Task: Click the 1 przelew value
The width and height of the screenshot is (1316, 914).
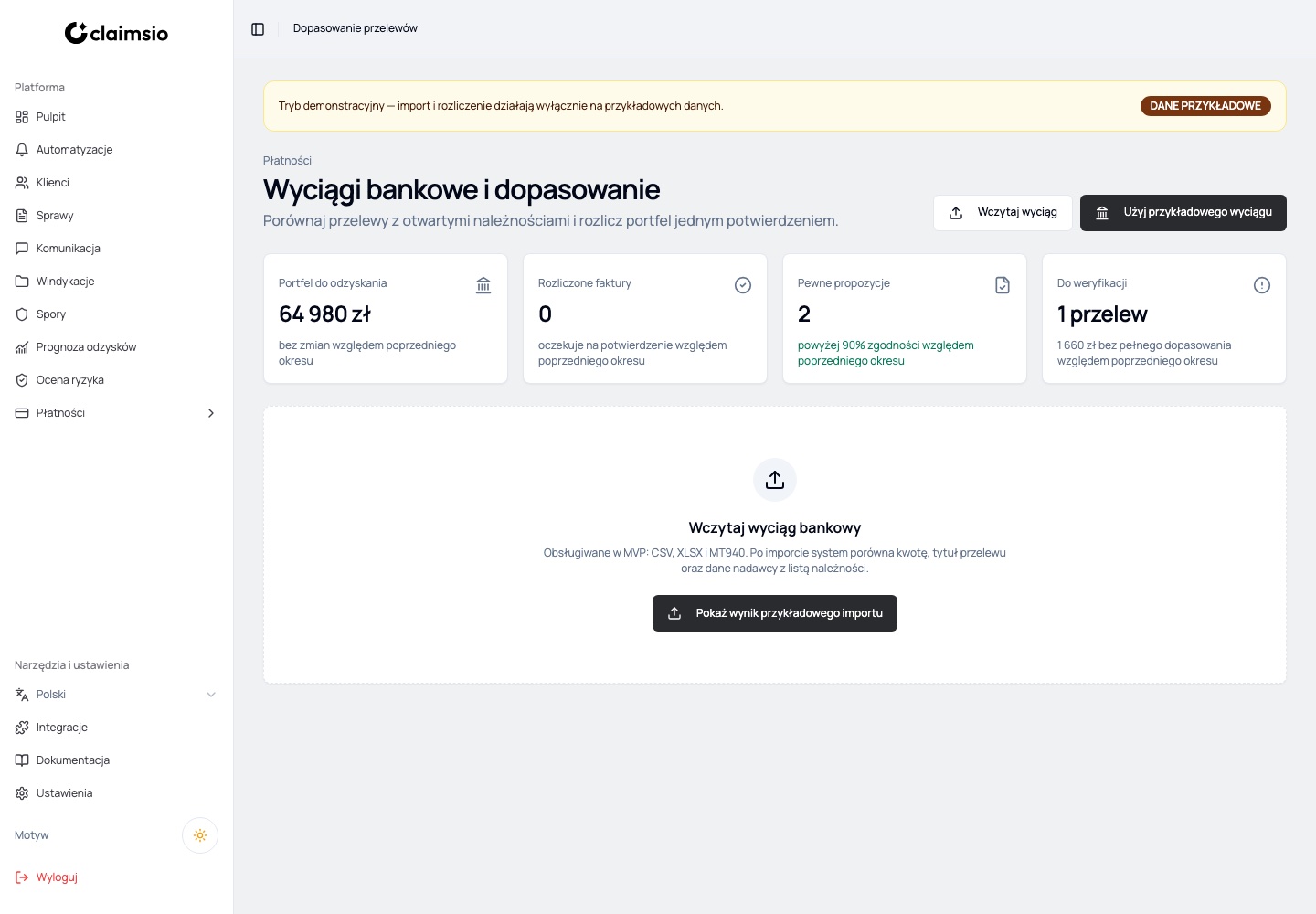Action: pyautogui.click(x=1102, y=314)
